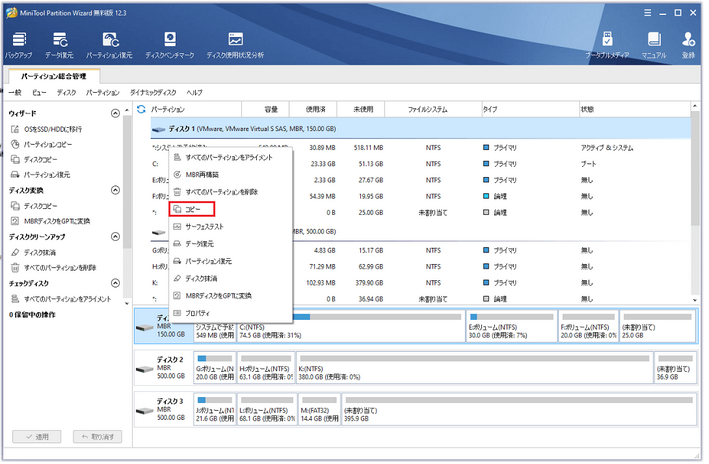The height and width of the screenshot is (464, 709).
Task: Launch データ復元 from the top toolbar
Action: pos(59,45)
